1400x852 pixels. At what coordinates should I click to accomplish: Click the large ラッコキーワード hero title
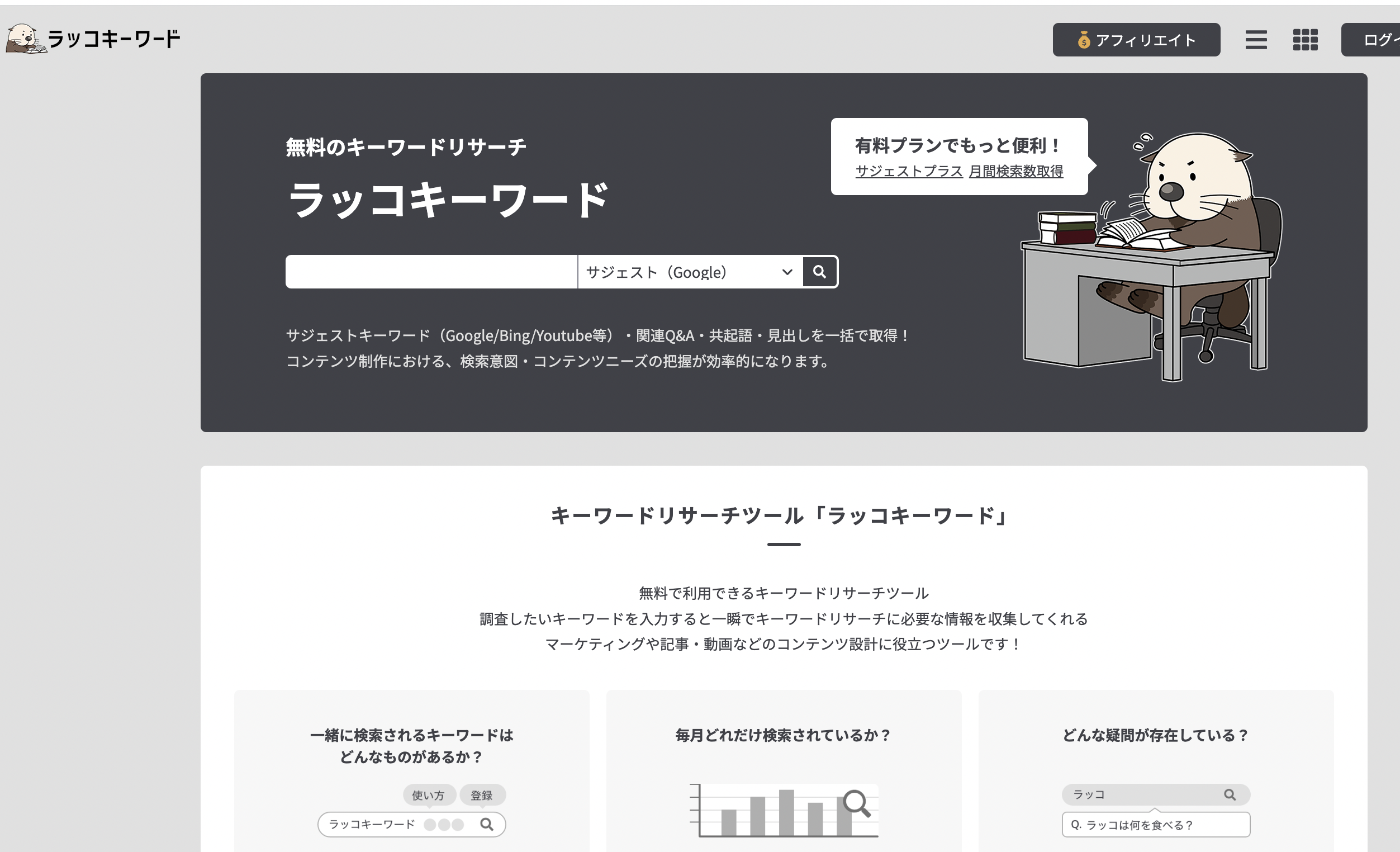(448, 200)
